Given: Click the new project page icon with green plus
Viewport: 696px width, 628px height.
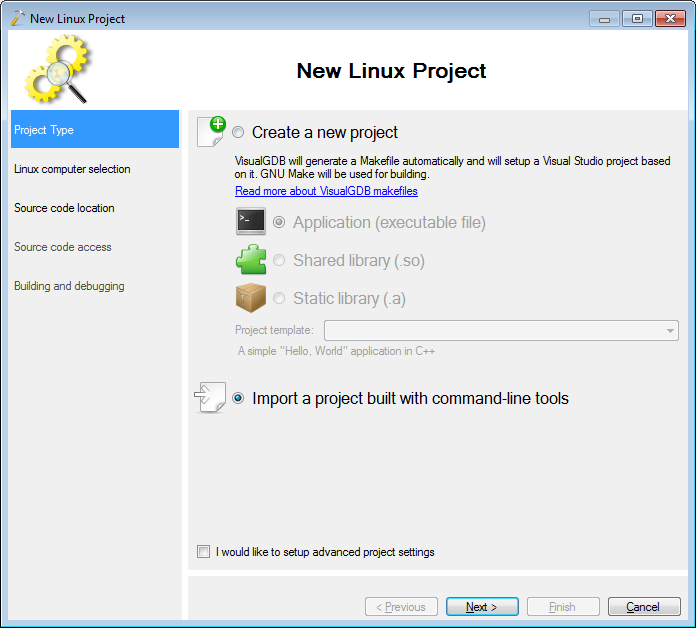Looking at the screenshot, I should click(211, 132).
